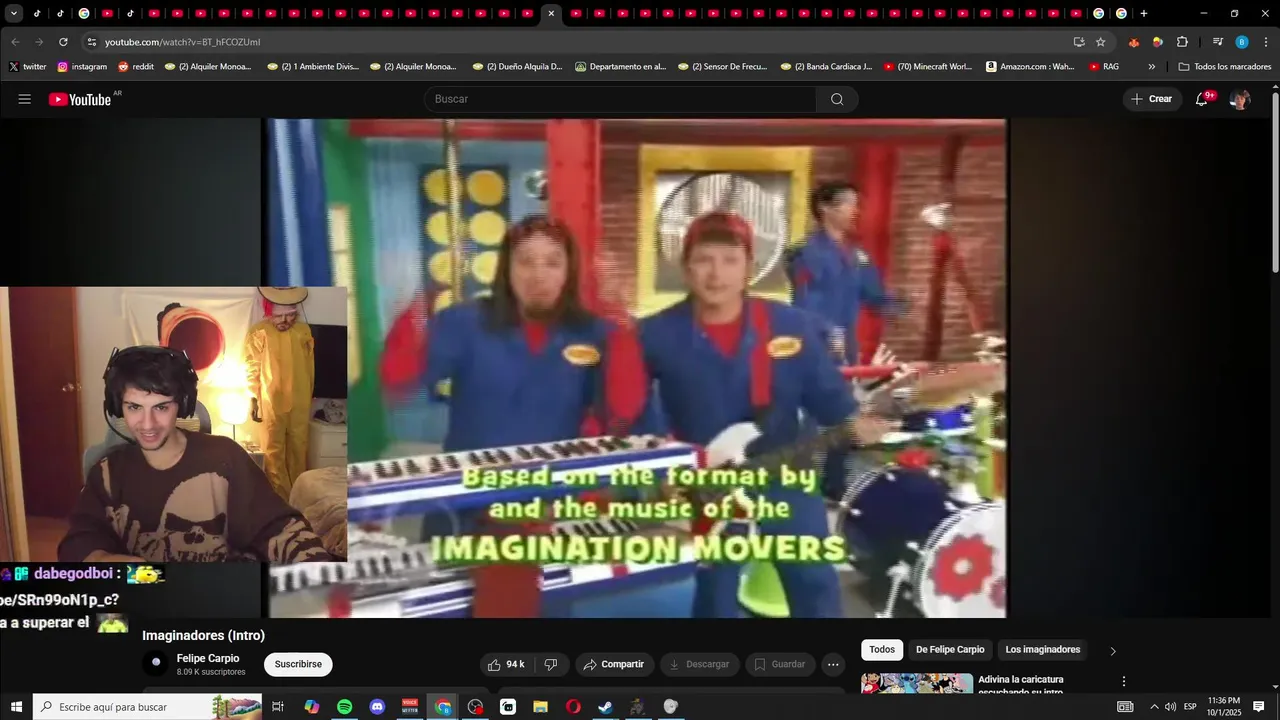Launch Discord from the taskbar
The height and width of the screenshot is (720, 1280).
tap(377, 707)
